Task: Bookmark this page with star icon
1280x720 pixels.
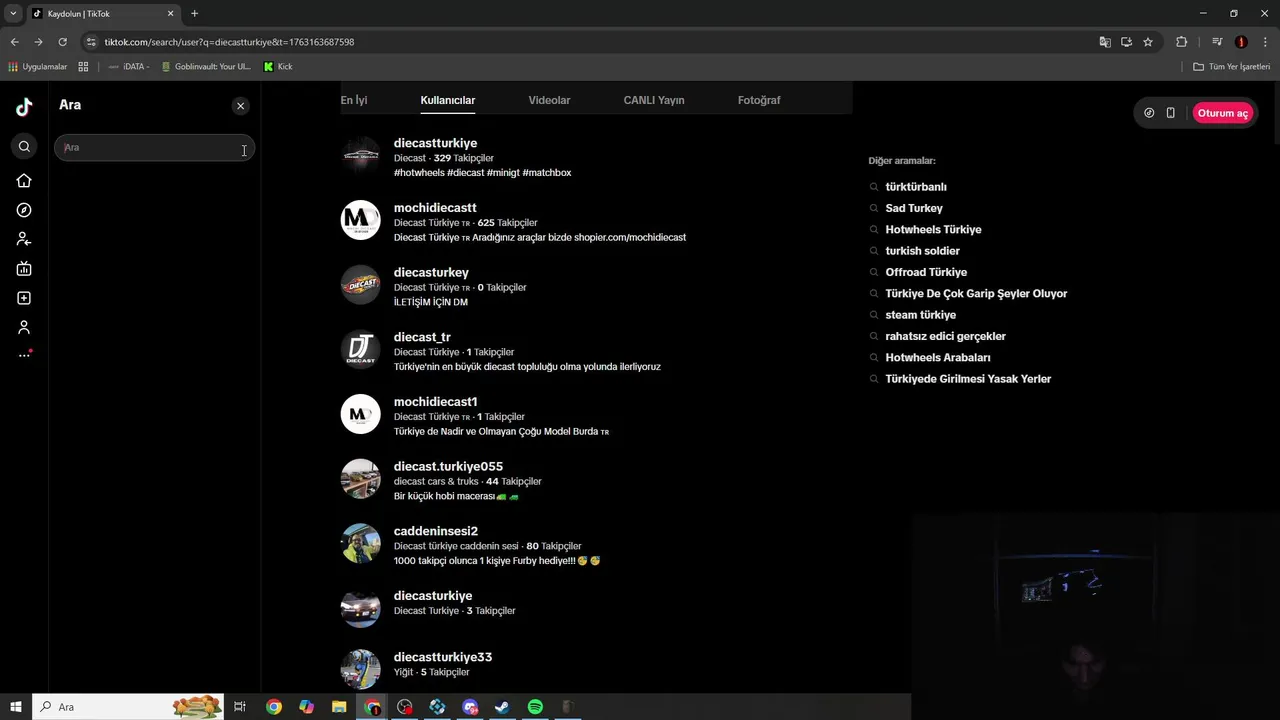Action: [1148, 42]
